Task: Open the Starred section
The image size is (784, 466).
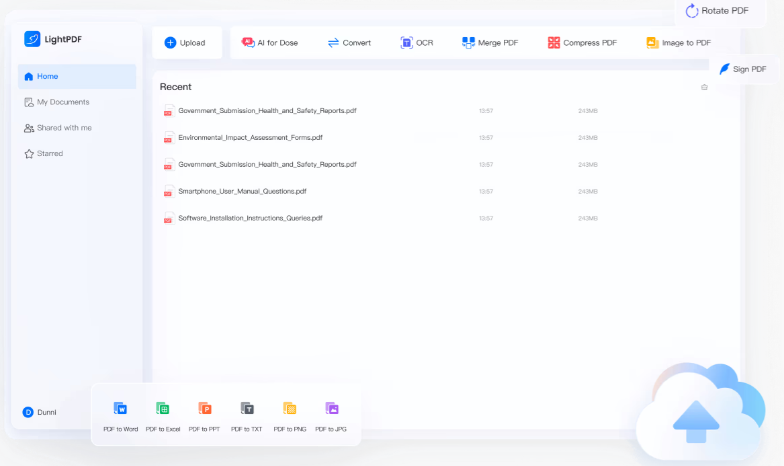Action: click(44, 154)
